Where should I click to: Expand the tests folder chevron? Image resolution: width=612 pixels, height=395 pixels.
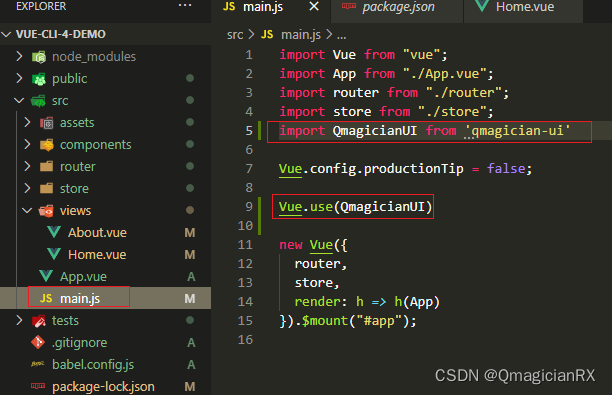[x=19, y=320]
